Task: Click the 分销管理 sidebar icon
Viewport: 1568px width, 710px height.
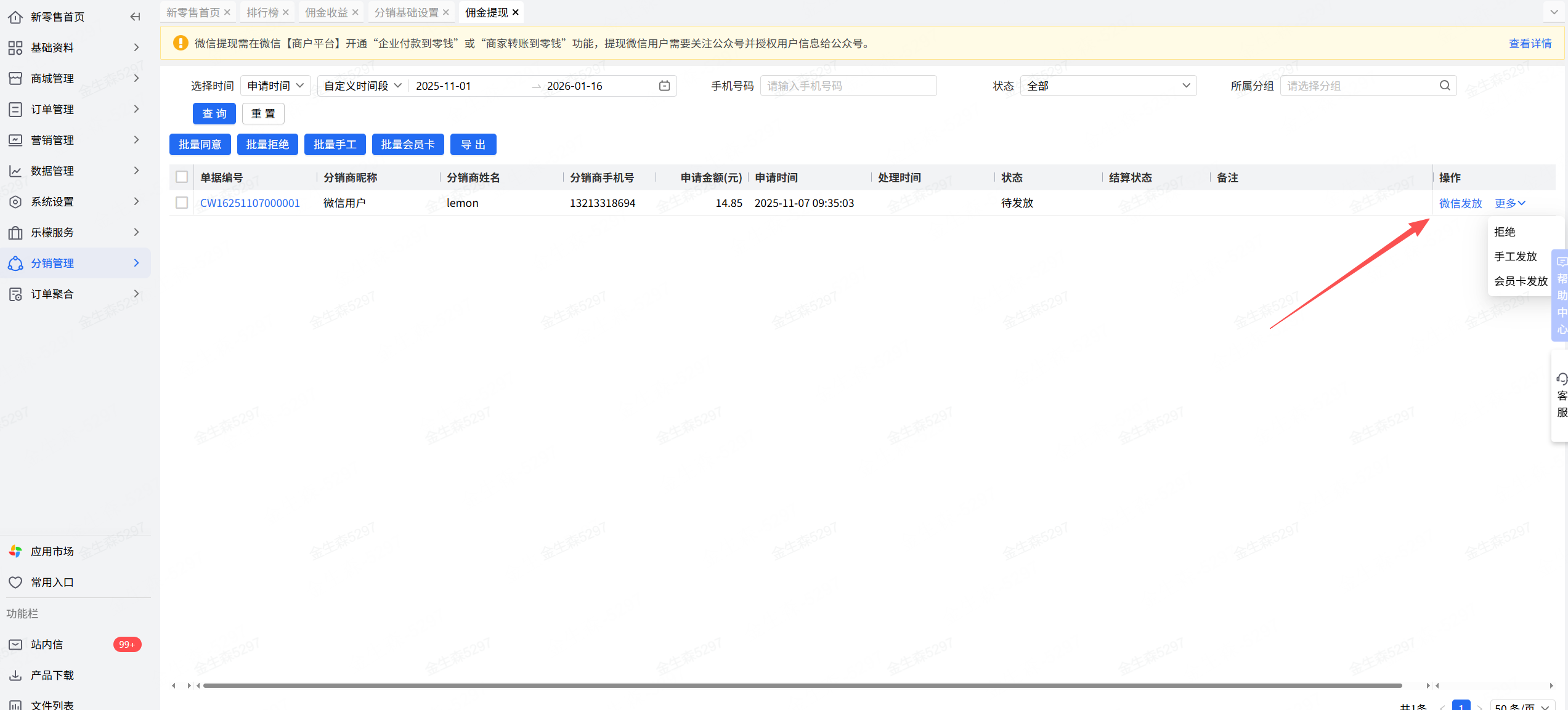Action: pos(15,263)
